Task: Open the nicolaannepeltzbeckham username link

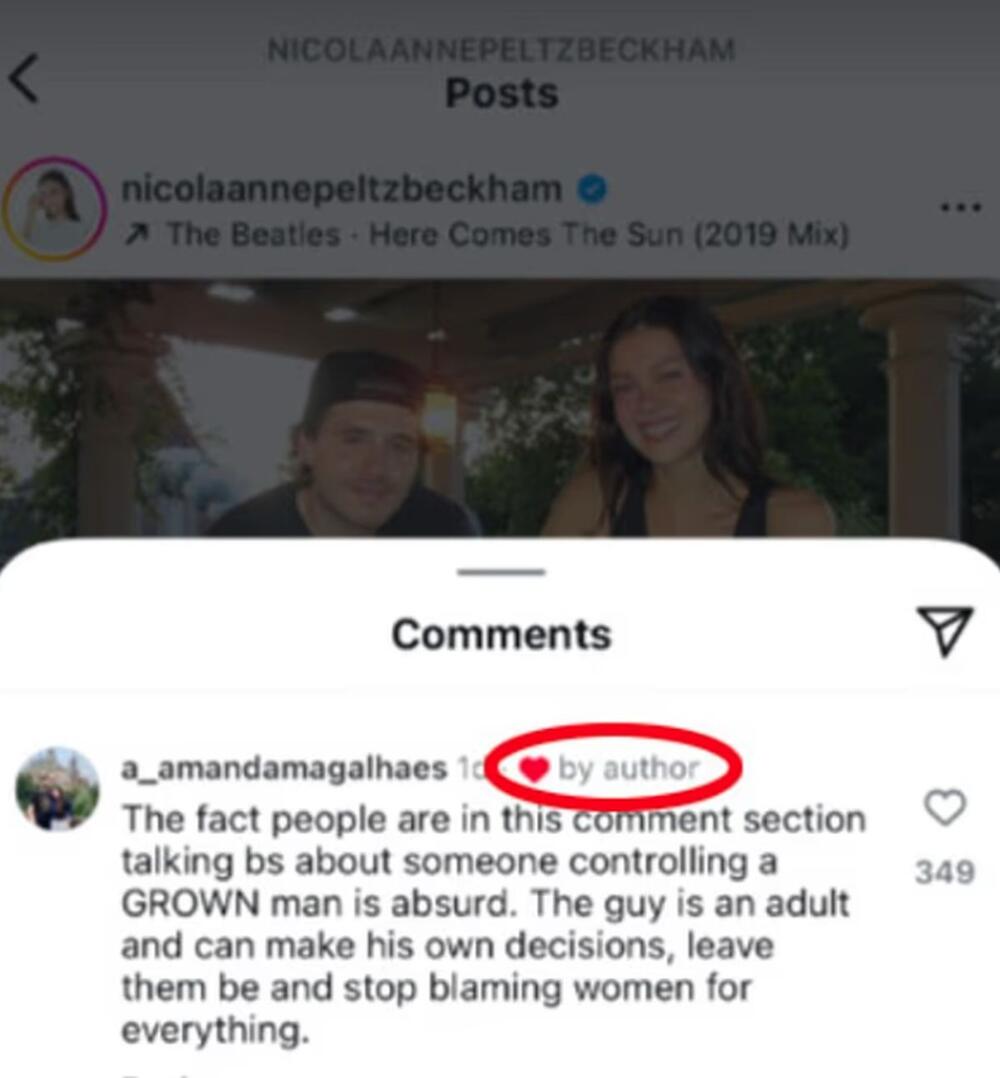Action: click(x=342, y=189)
